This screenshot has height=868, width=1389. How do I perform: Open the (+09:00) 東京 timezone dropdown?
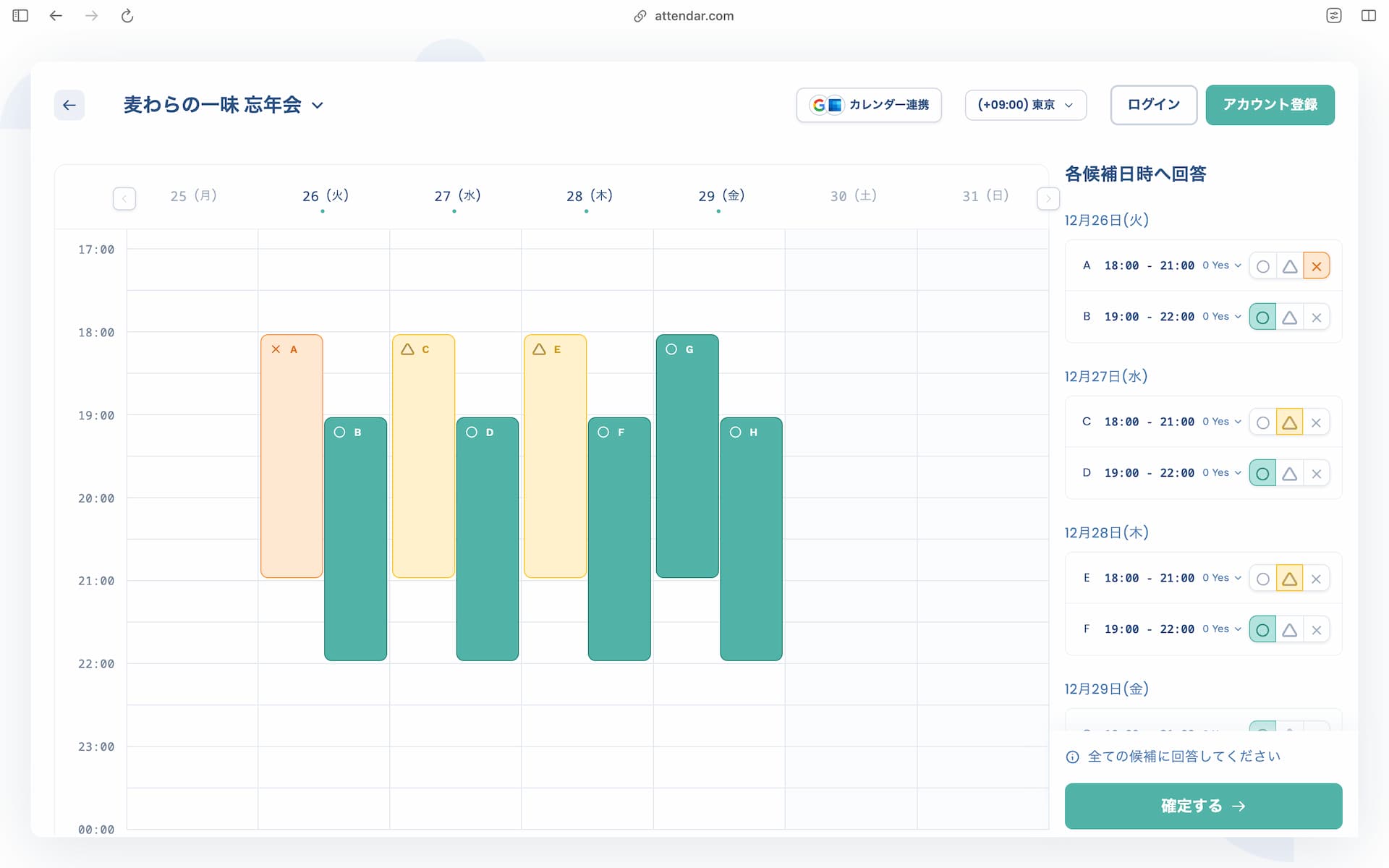[1025, 105]
